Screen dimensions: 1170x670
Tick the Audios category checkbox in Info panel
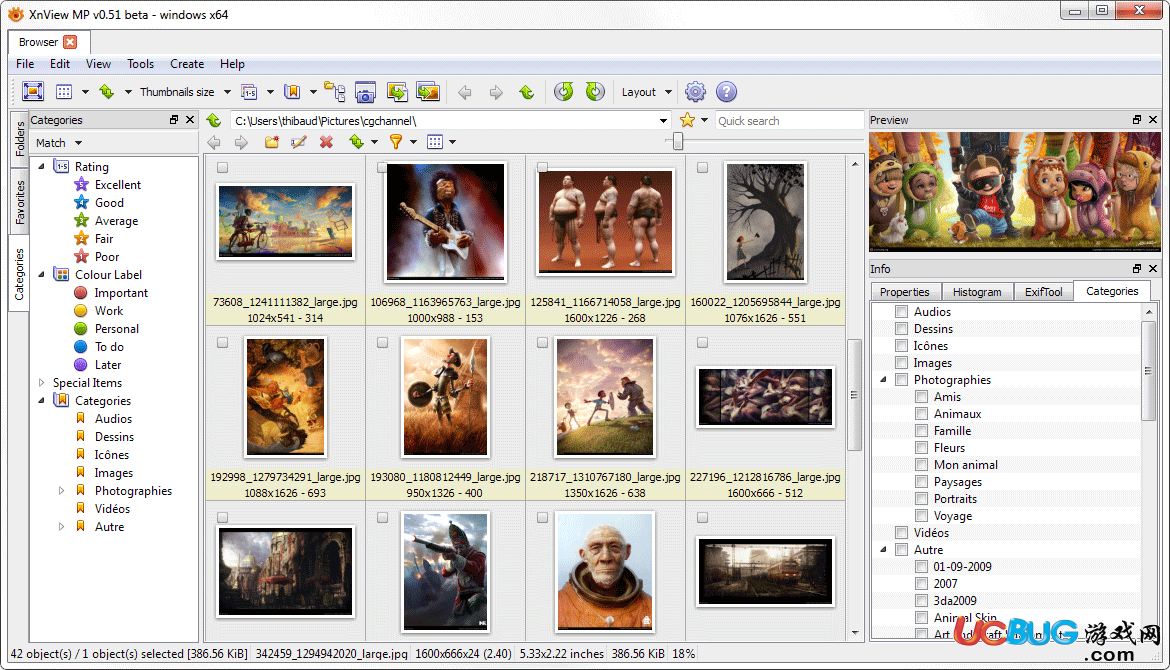(901, 311)
